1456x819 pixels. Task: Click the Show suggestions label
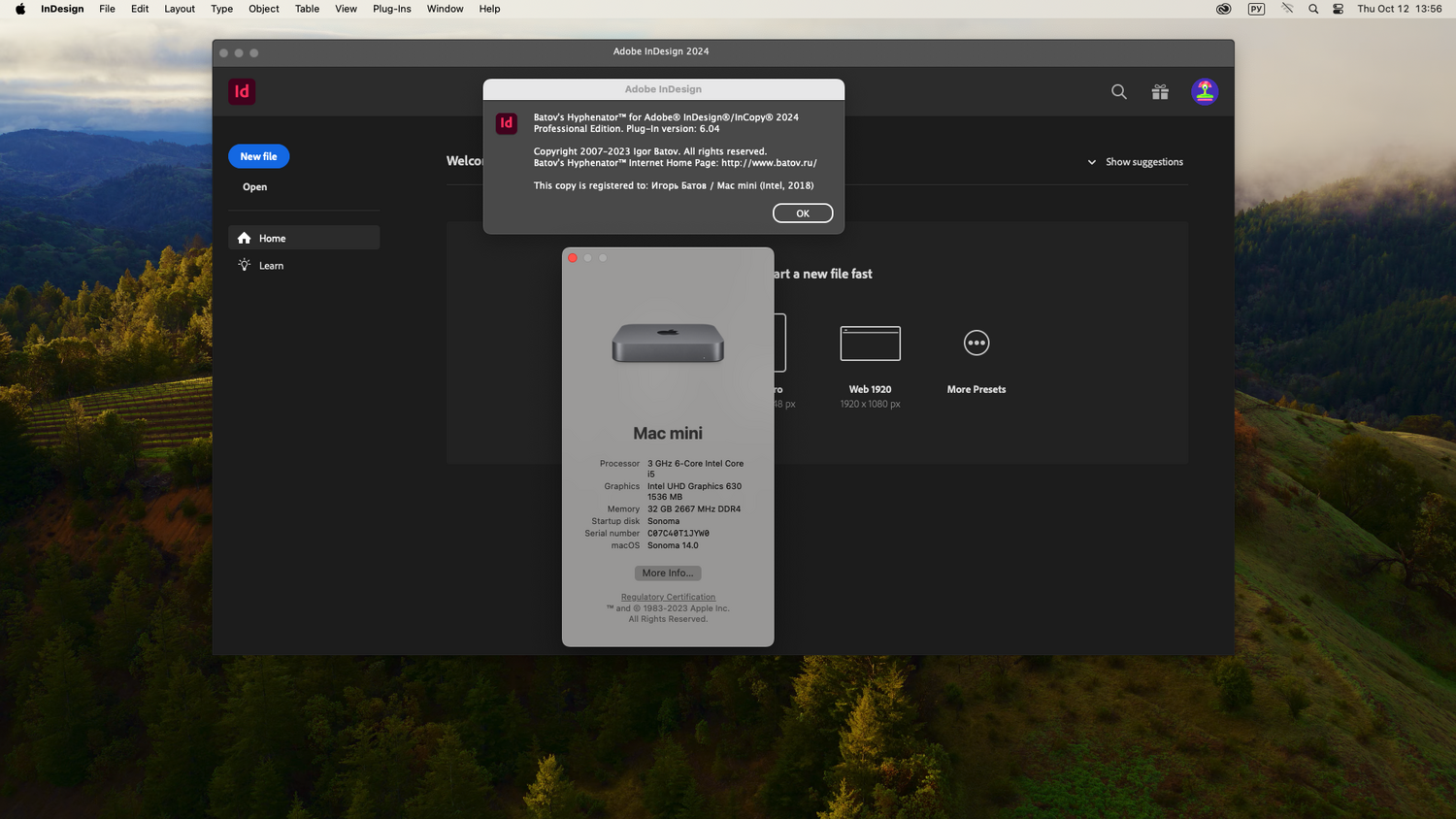click(1144, 162)
